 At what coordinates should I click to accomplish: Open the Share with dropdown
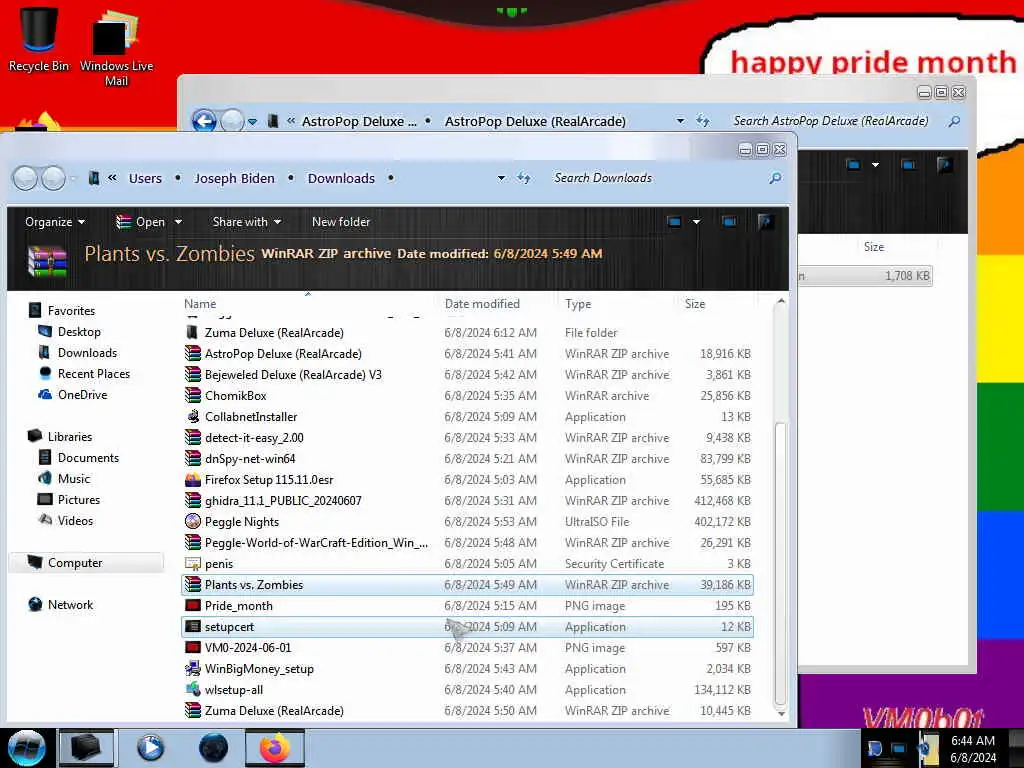click(x=247, y=222)
